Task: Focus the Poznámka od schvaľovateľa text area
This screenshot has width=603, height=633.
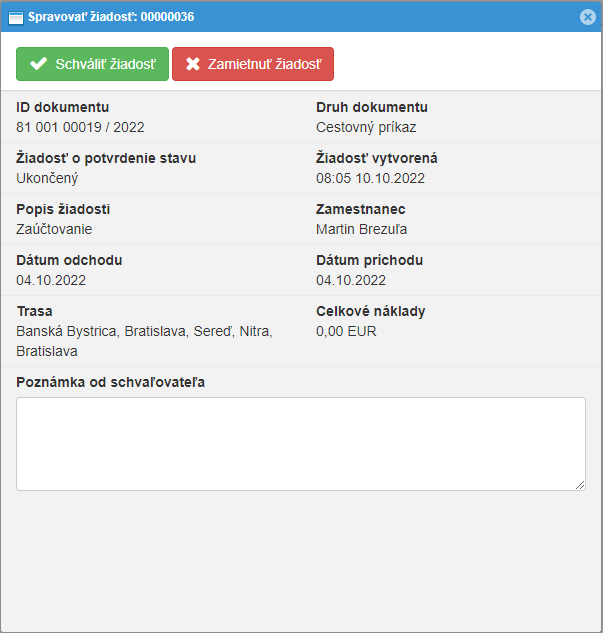Action: tap(300, 443)
